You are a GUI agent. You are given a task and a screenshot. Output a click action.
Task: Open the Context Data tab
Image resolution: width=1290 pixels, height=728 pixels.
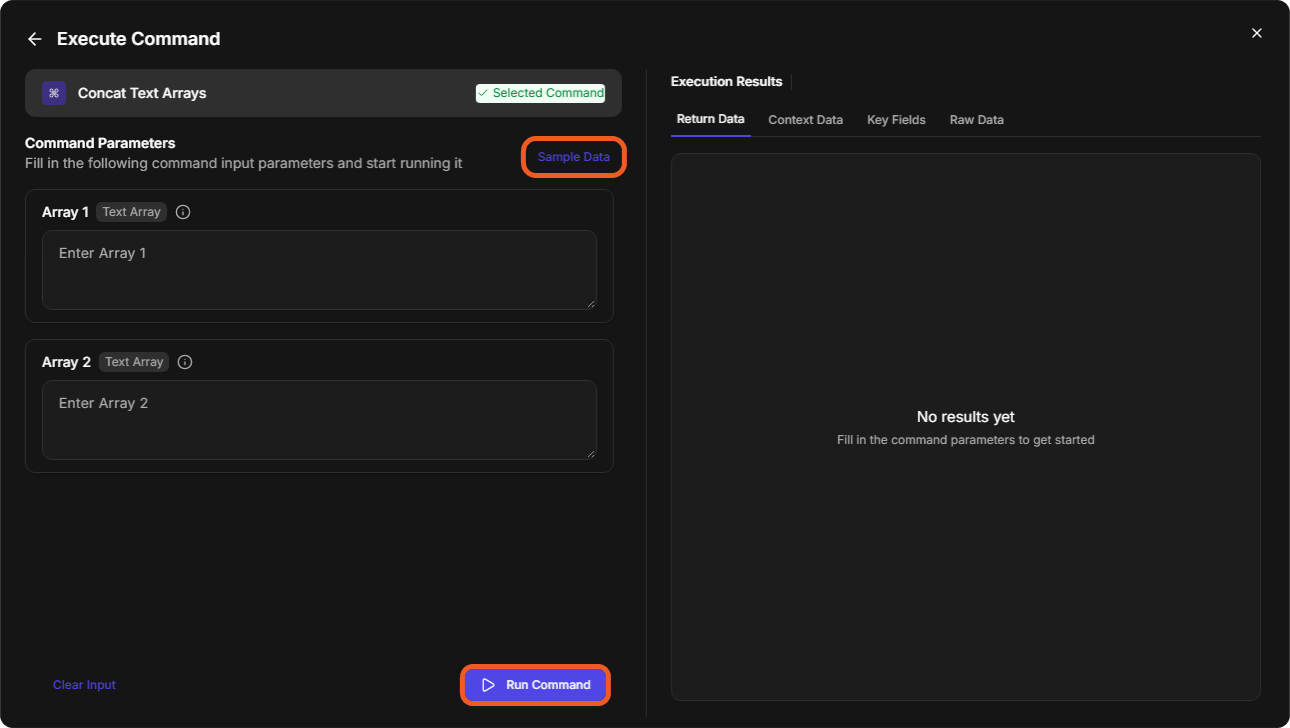click(x=805, y=120)
